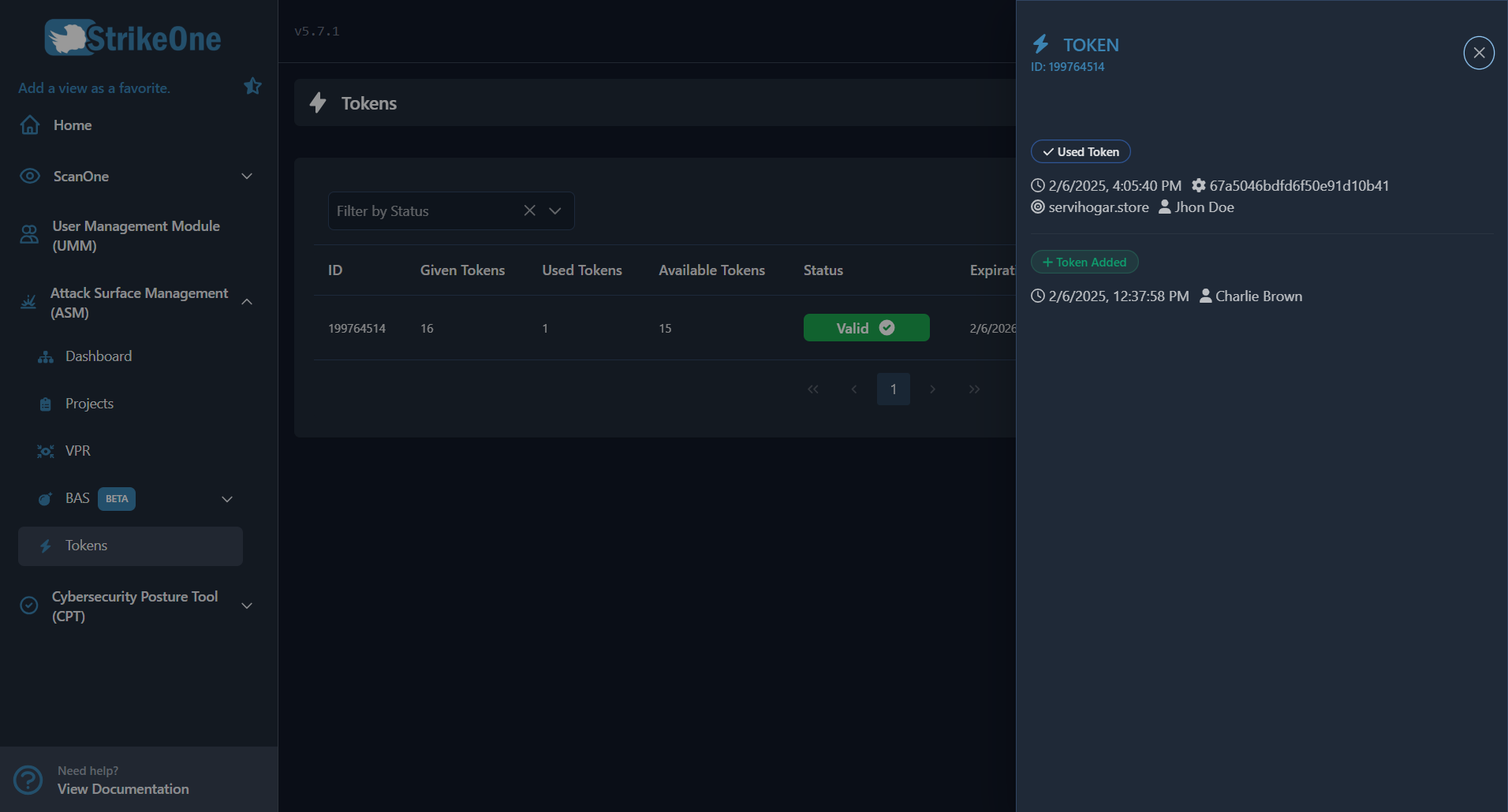
Task: Collapse the Attack Surface Management section
Action: [246, 302]
